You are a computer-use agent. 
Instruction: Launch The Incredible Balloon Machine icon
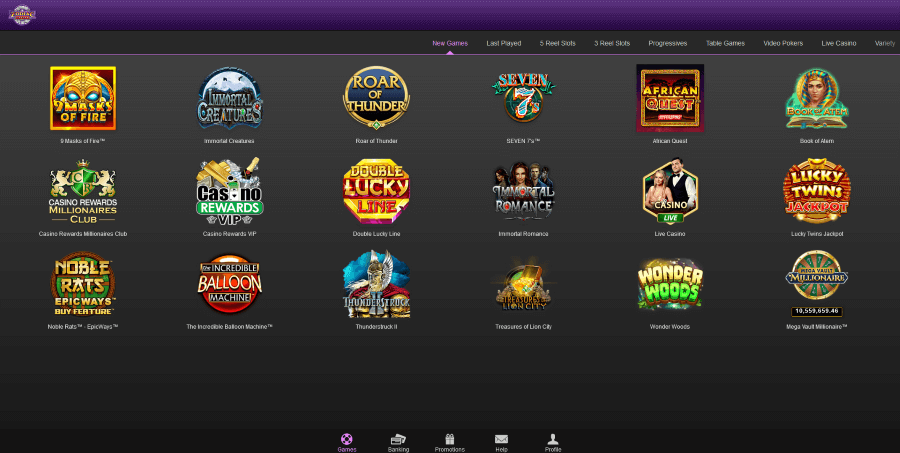coord(230,284)
